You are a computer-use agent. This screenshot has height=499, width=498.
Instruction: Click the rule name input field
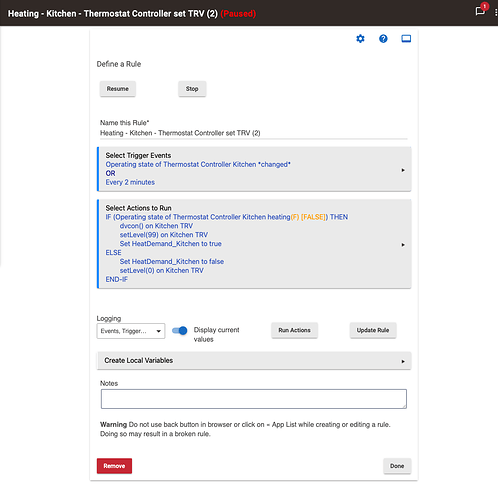254,133
